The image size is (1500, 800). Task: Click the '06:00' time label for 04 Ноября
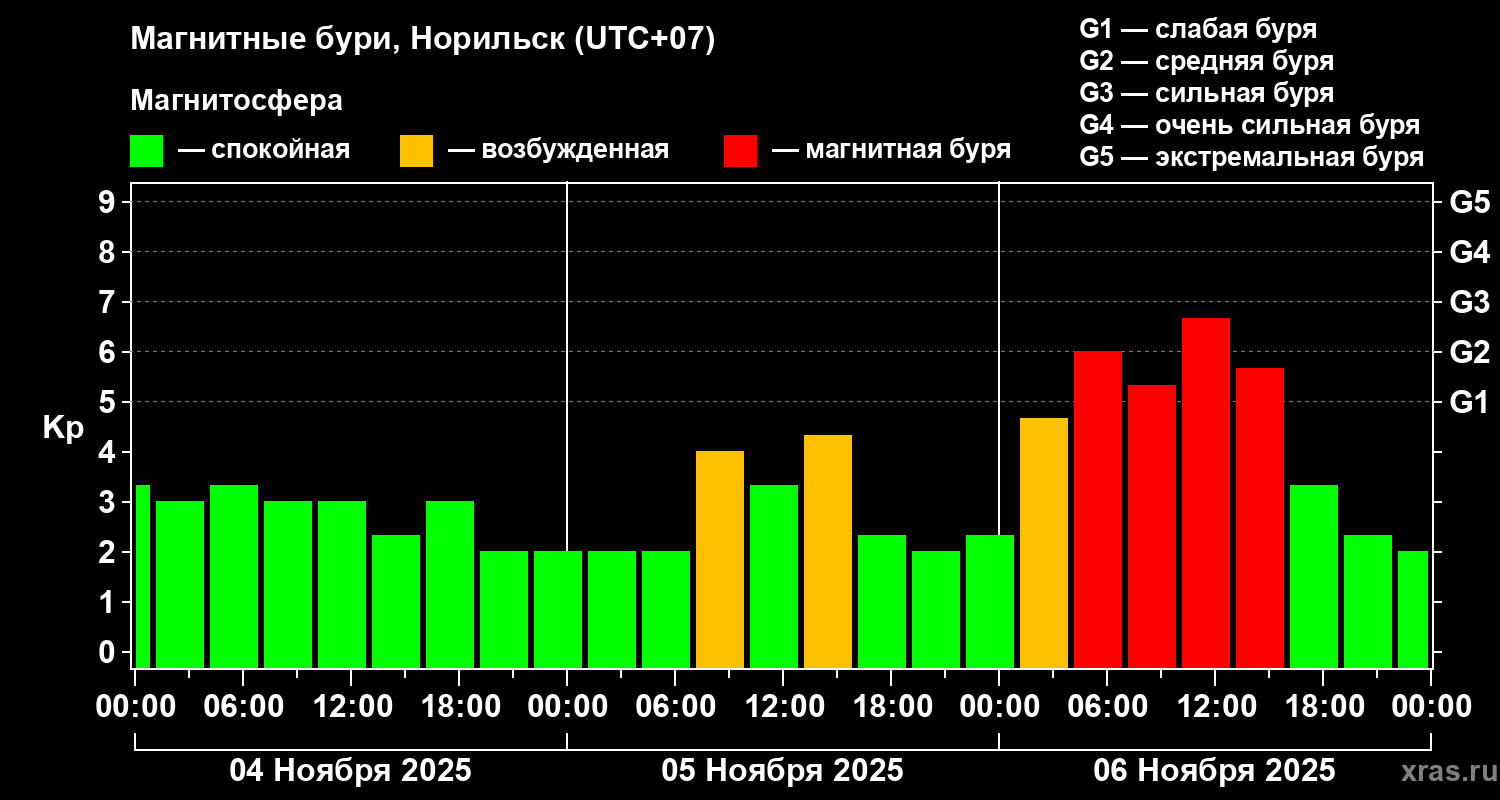coord(243,706)
